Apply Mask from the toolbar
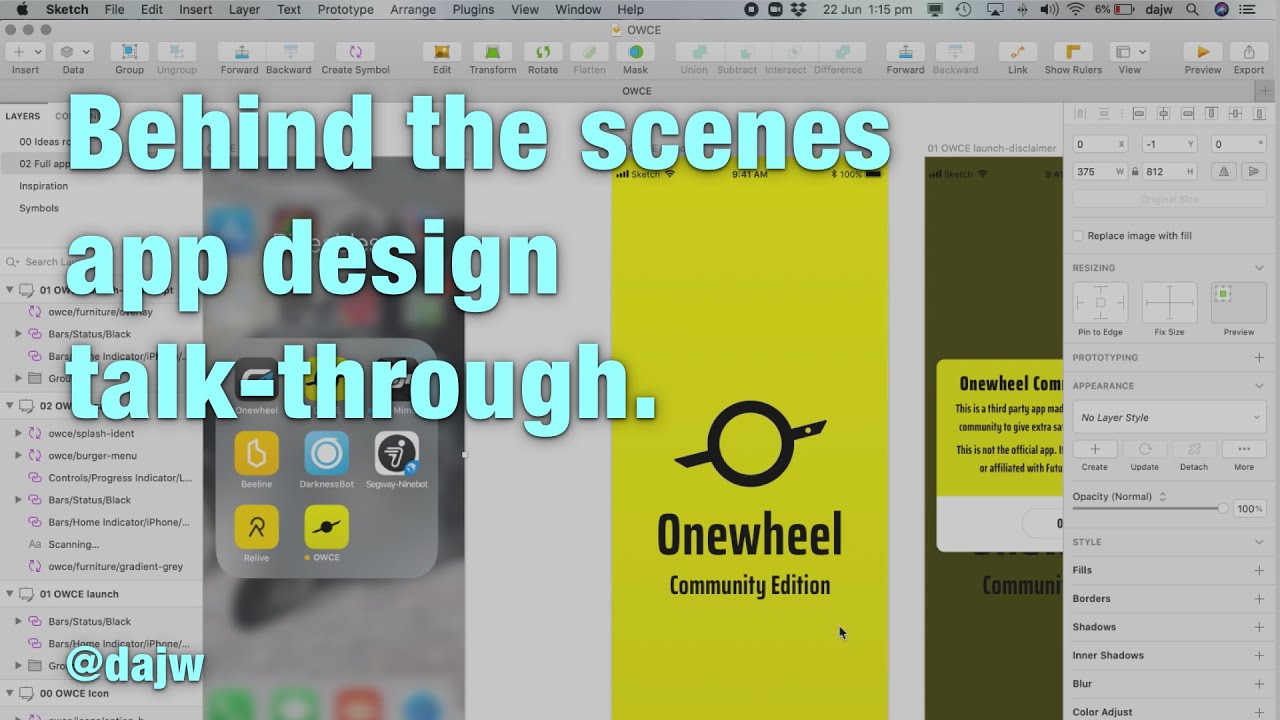The image size is (1280, 720). click(635, 52)
